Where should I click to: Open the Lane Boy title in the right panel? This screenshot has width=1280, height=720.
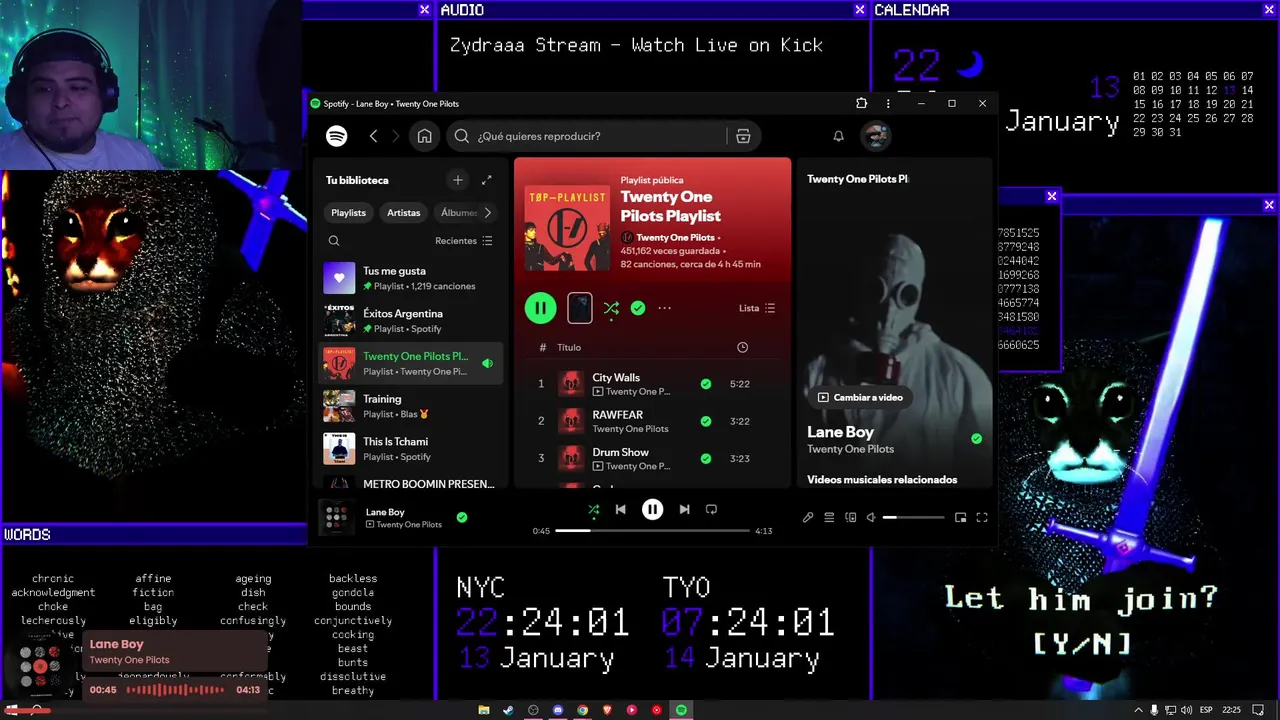841,432
